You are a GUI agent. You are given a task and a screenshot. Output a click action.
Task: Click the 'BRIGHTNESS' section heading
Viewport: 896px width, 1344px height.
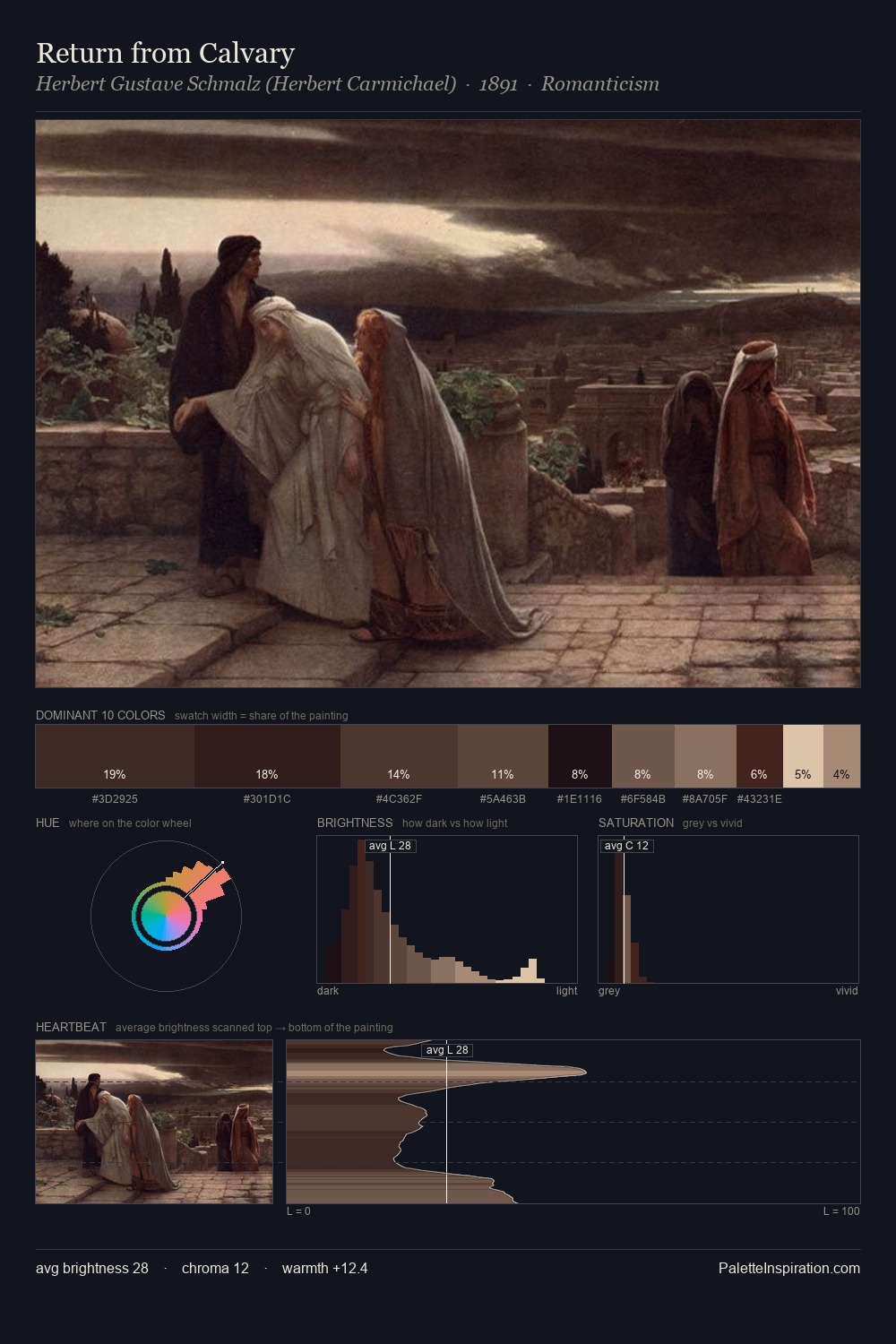355,823
